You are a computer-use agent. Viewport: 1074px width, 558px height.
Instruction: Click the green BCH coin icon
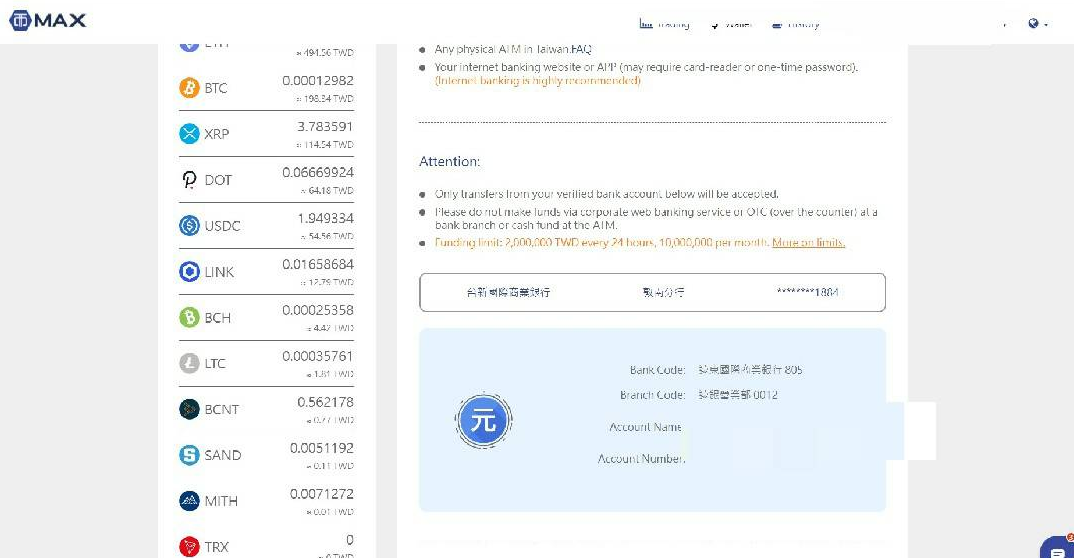(x=189, y=318)
